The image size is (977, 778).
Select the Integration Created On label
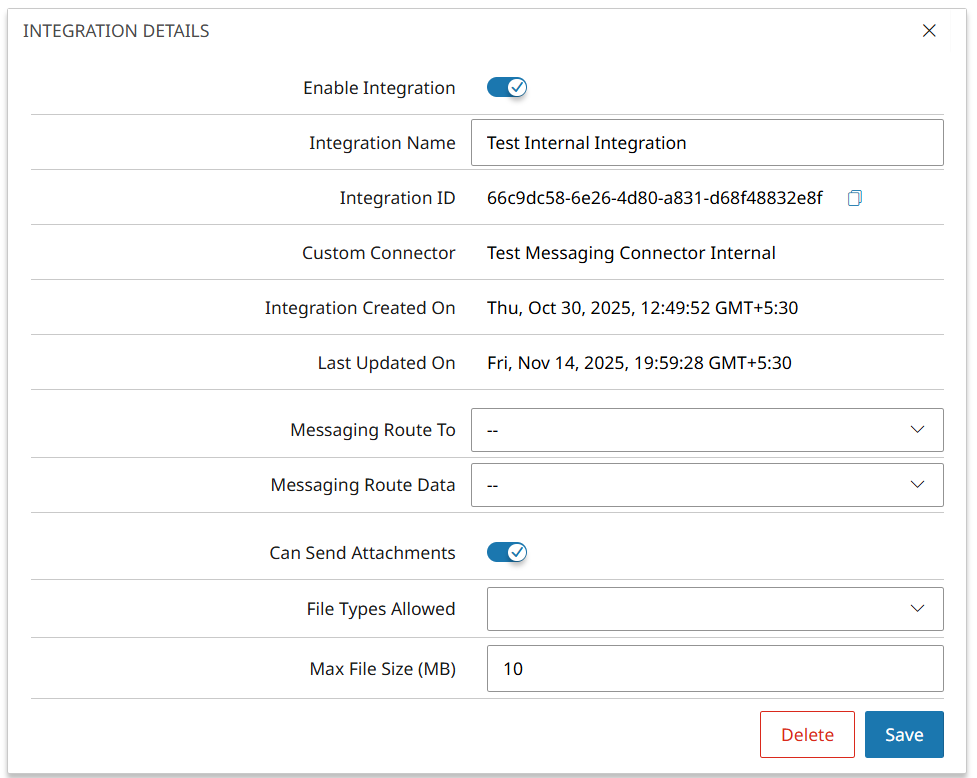point(360,308)
